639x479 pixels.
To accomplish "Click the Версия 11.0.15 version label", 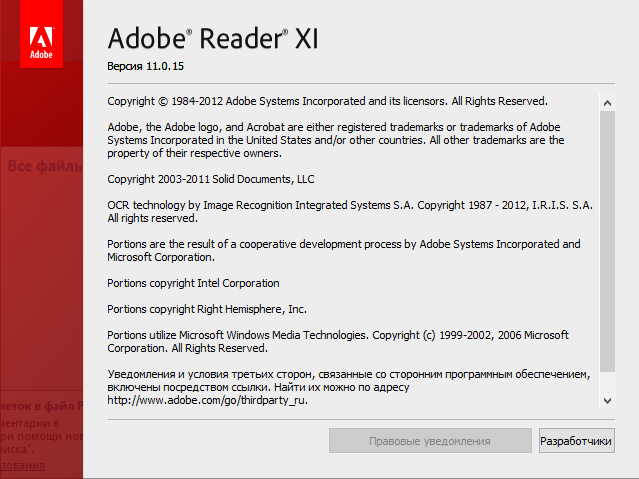I will pos(146,66).
